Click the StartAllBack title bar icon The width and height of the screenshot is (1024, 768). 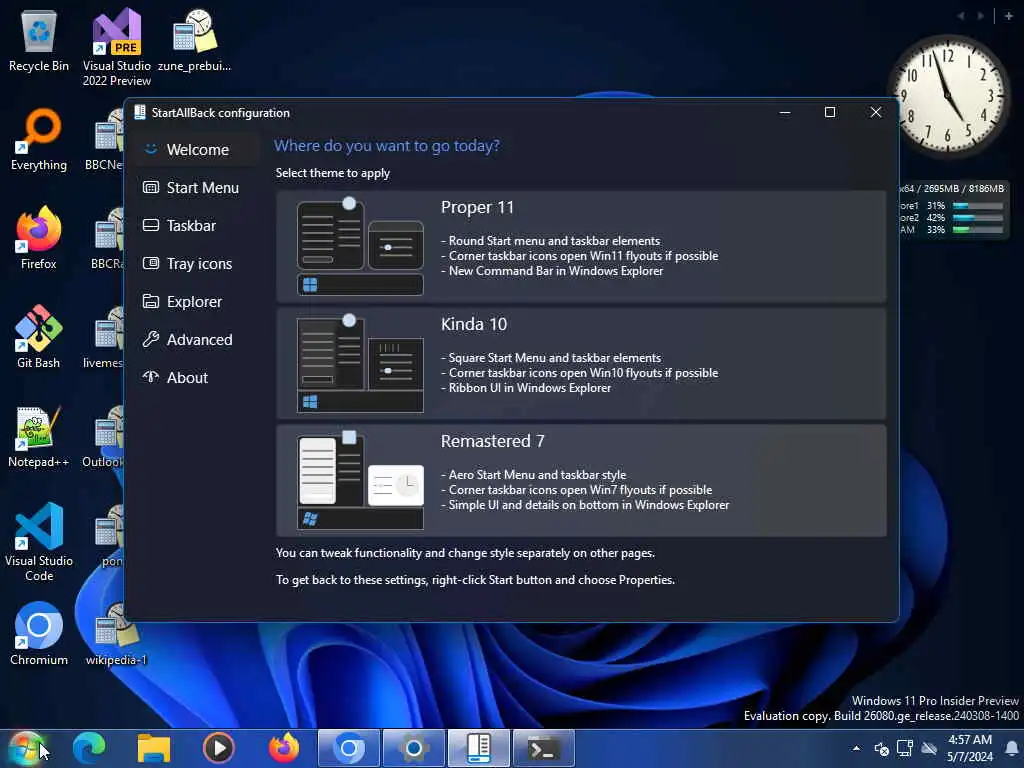(x=140, y=112)
